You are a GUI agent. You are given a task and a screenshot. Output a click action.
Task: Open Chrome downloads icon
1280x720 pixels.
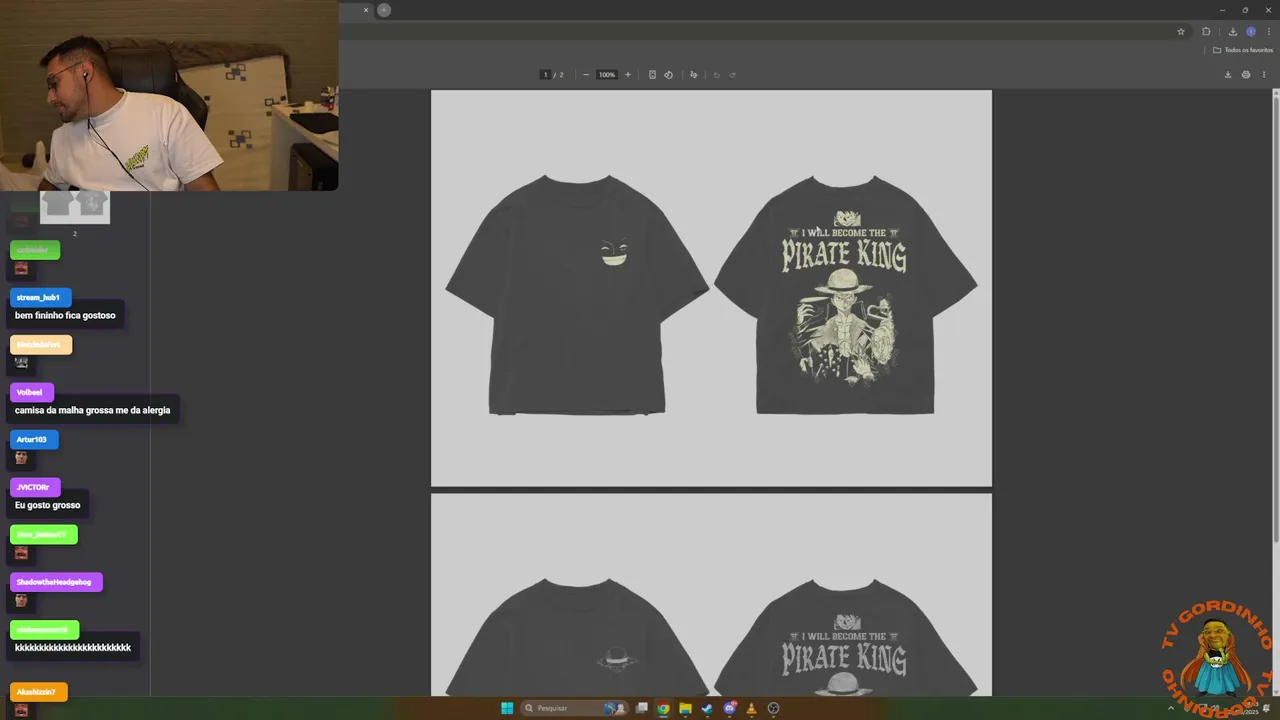click(x=1233, y=32)
